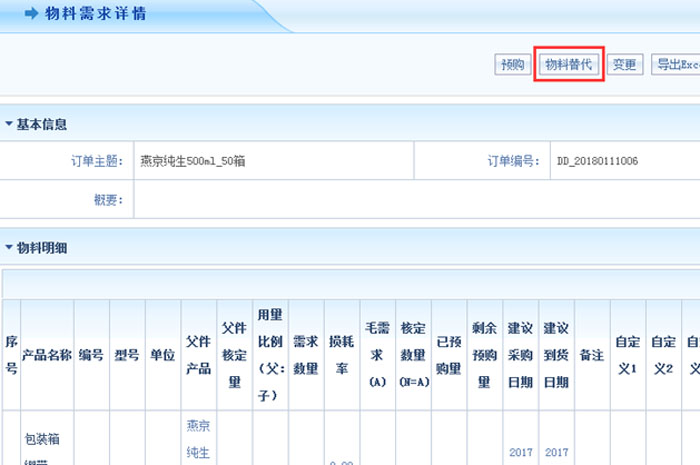Click the empty 概要 summary field
This screenshot has width=700, height=465.
pos(400,199)
